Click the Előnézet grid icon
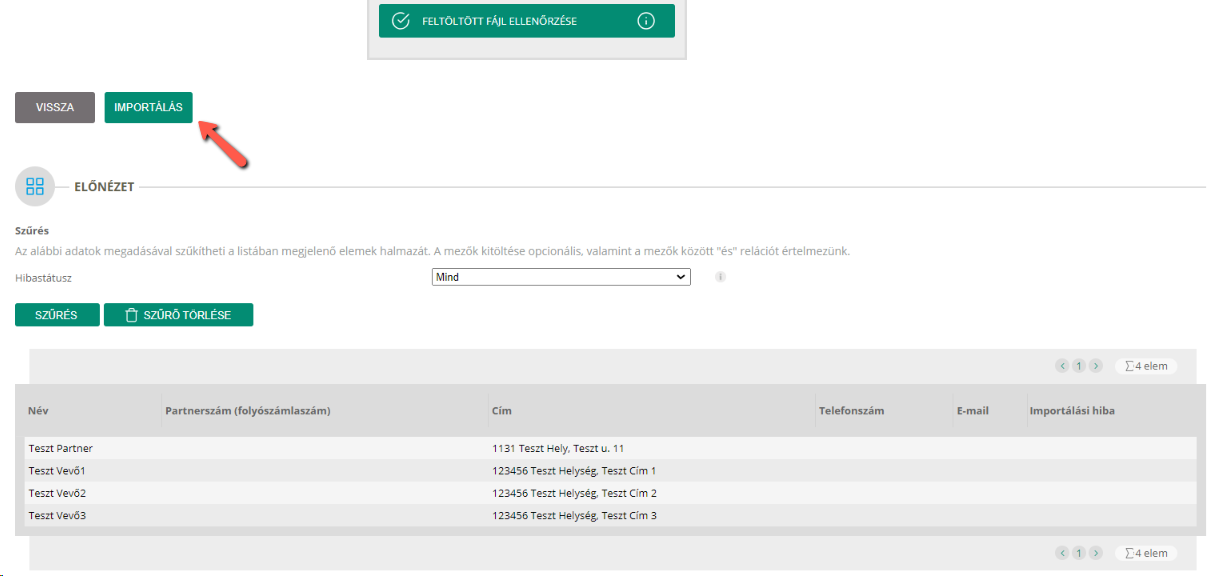1211x577 pixels. pyautogui.click(x=35, y=186)
